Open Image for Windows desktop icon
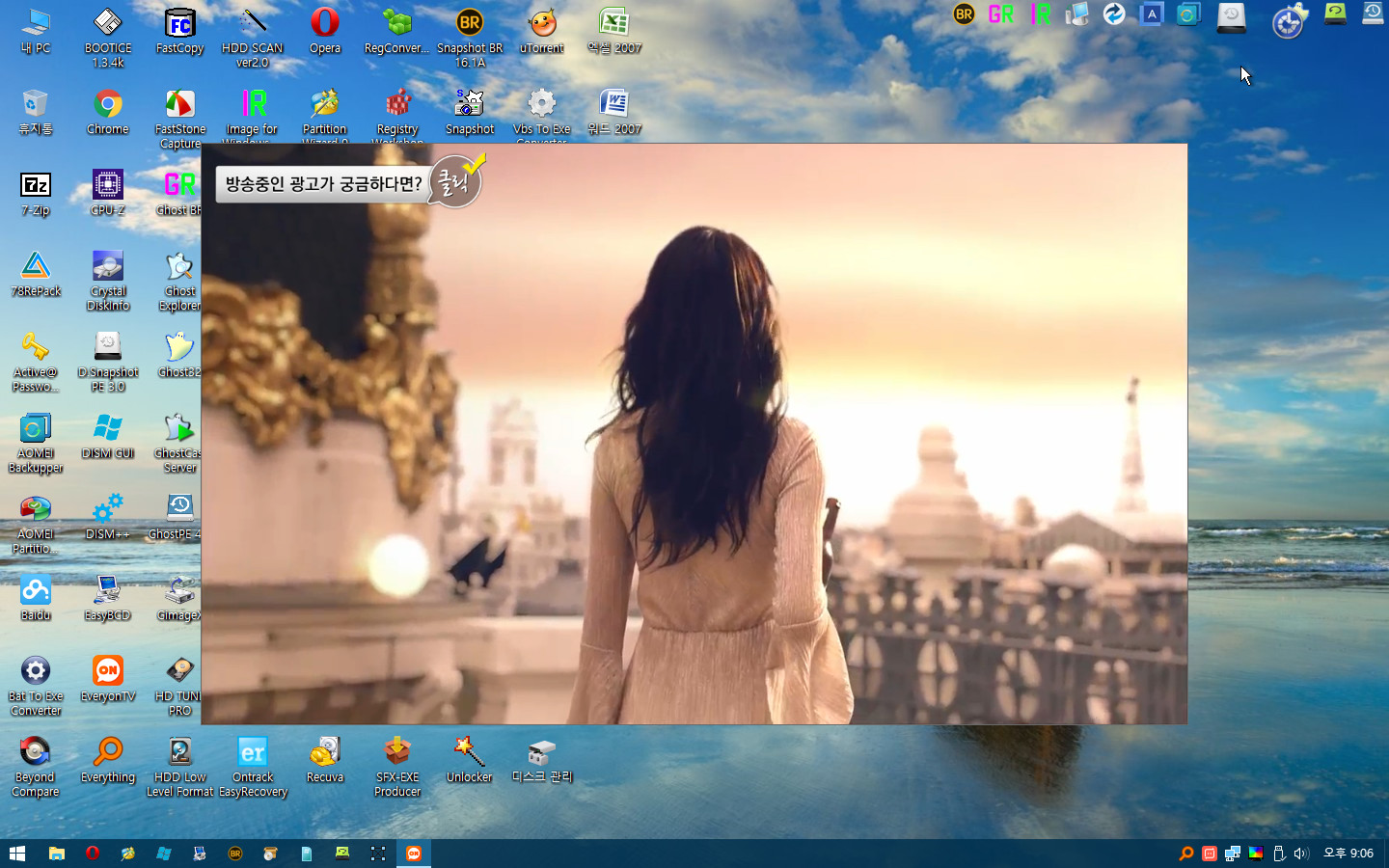The width and height of the screenshot is (1389, 868). (x=253, y=116)
